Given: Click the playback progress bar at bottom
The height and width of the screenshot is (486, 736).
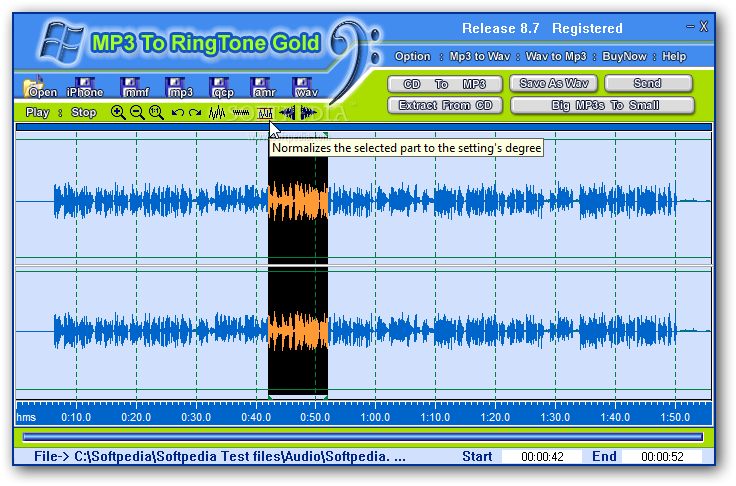Looking at the screenshot, I should 363,437.
